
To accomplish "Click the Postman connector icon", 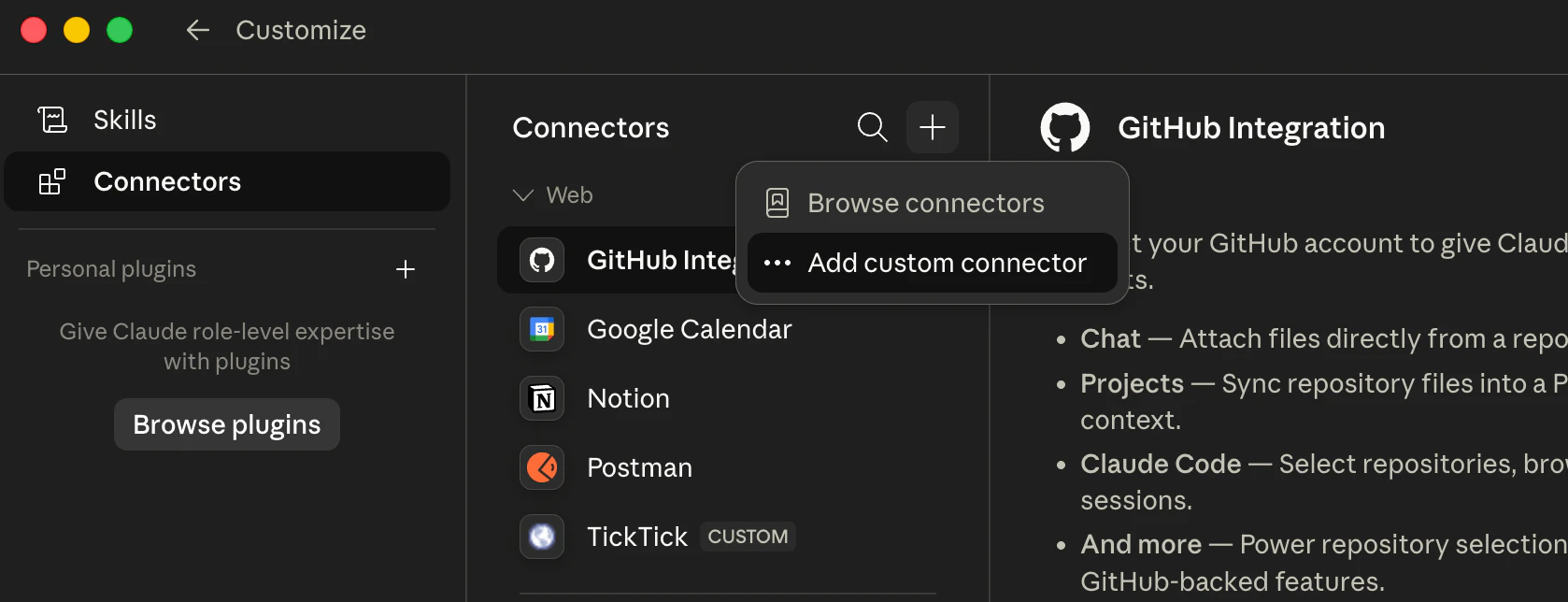I will click(x=542, y=467).
